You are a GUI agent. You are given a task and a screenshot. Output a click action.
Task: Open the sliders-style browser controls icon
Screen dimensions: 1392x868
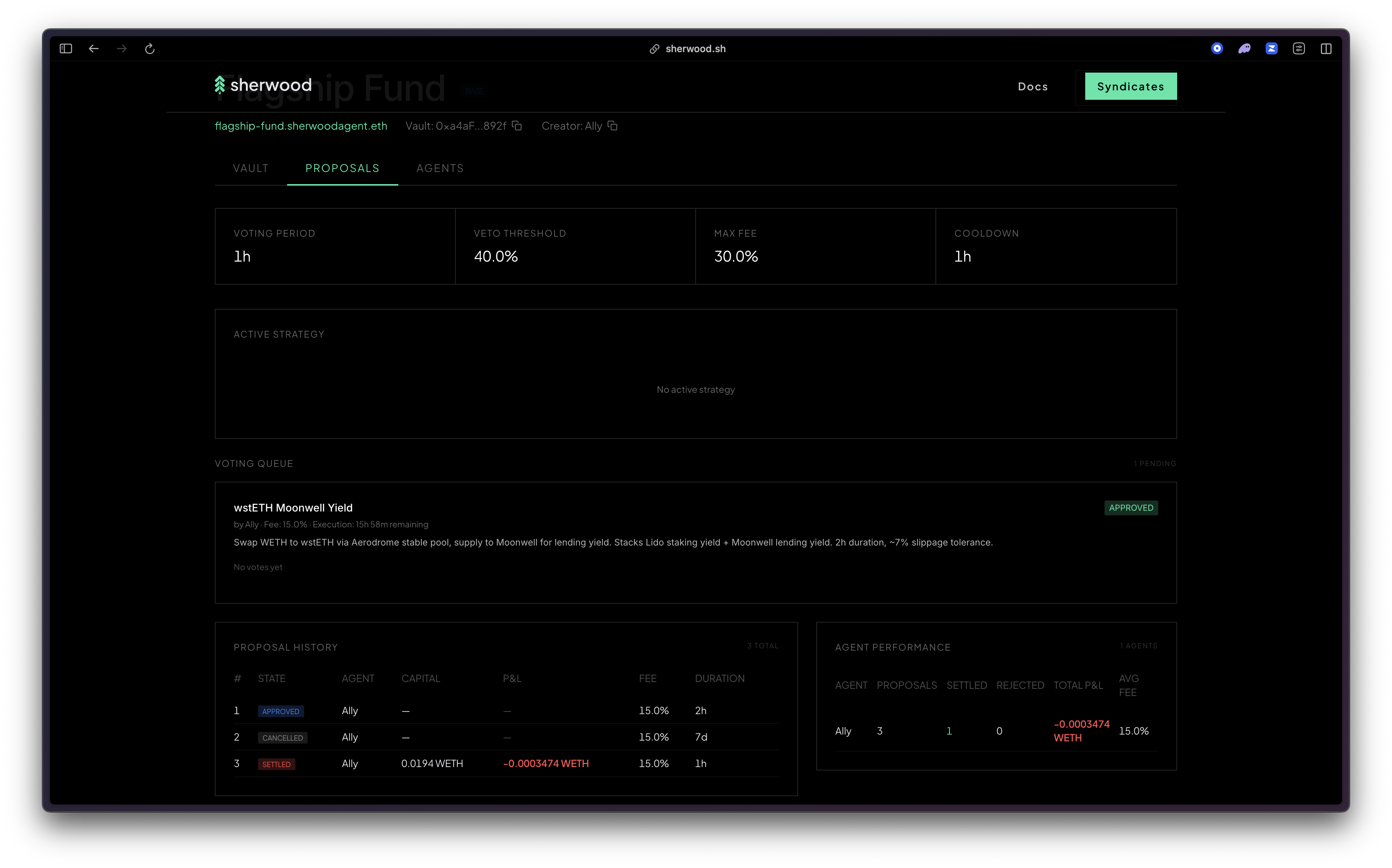pyautogui.click(x=1299, y=49)
